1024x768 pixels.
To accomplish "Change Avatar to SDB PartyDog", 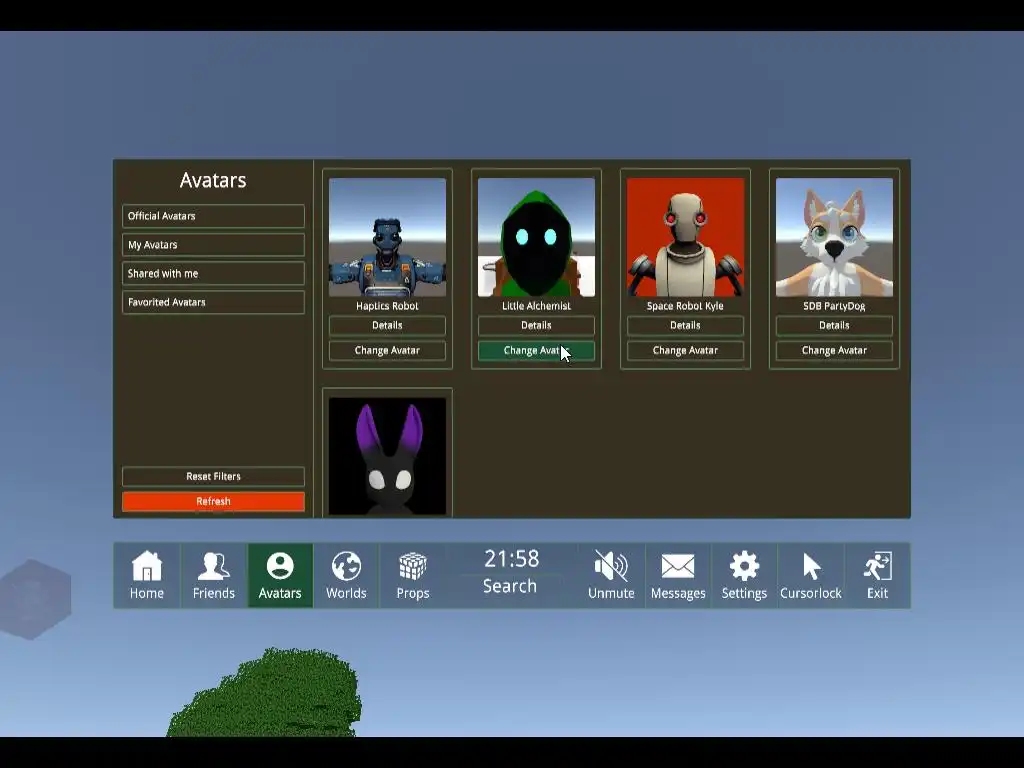I will click(x=834, y=351).
